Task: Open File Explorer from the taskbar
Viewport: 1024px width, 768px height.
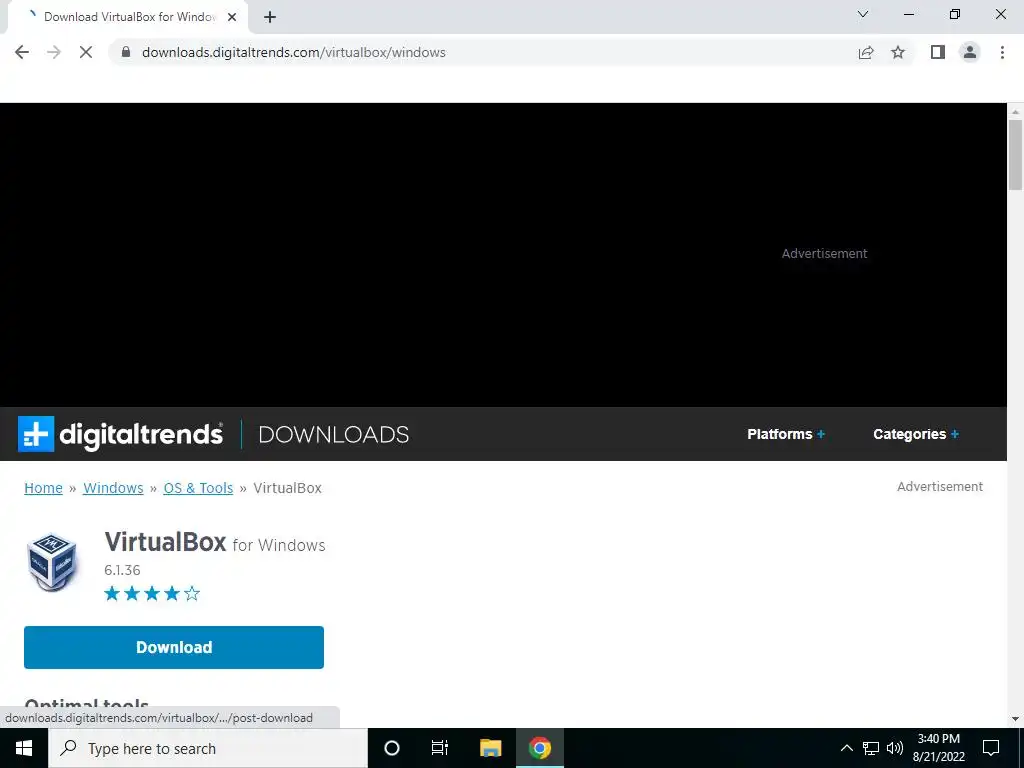Action: pos(490,748)
